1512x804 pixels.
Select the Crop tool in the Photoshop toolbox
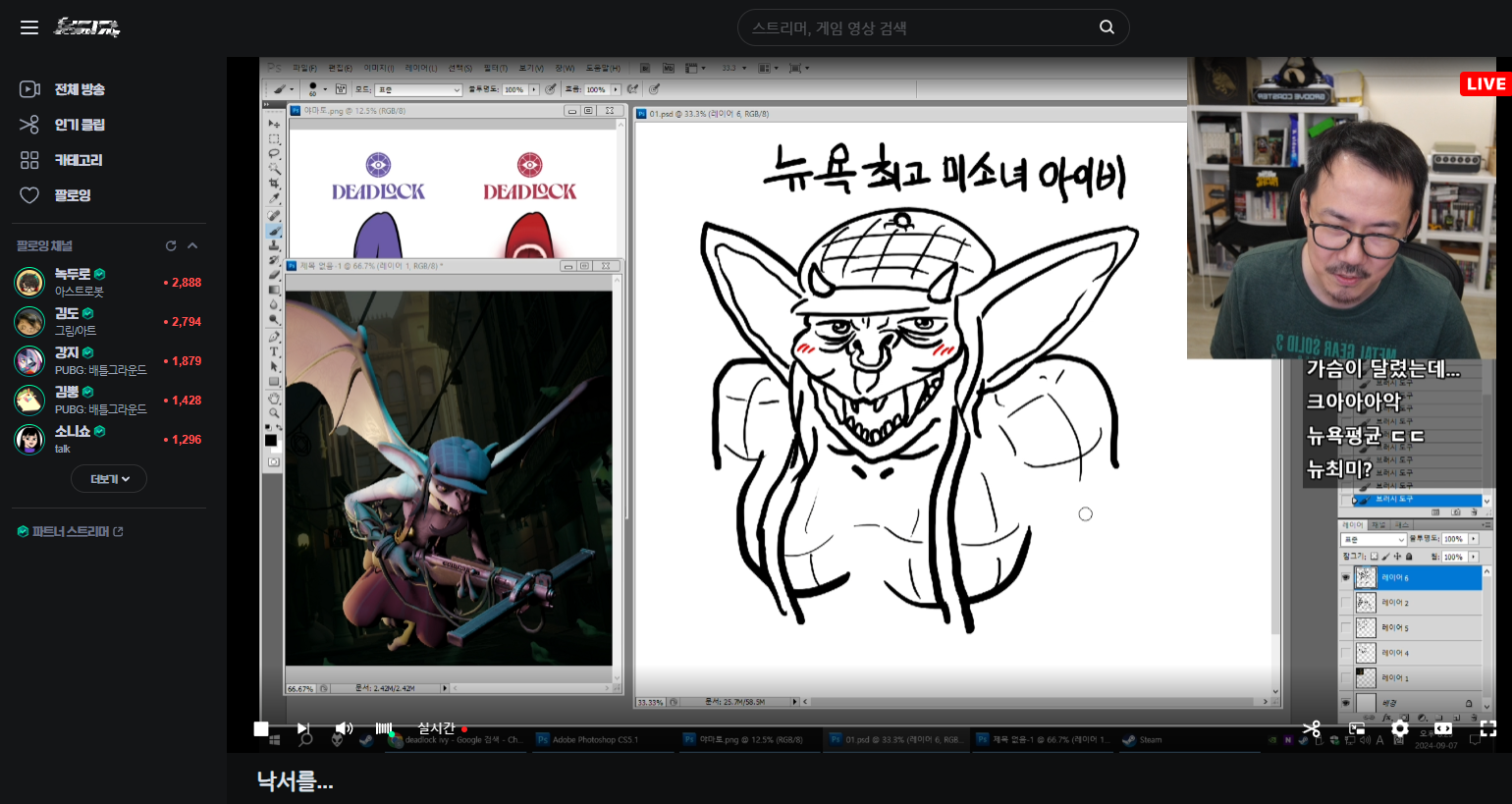pyautogui.click(x=274, y=184)
